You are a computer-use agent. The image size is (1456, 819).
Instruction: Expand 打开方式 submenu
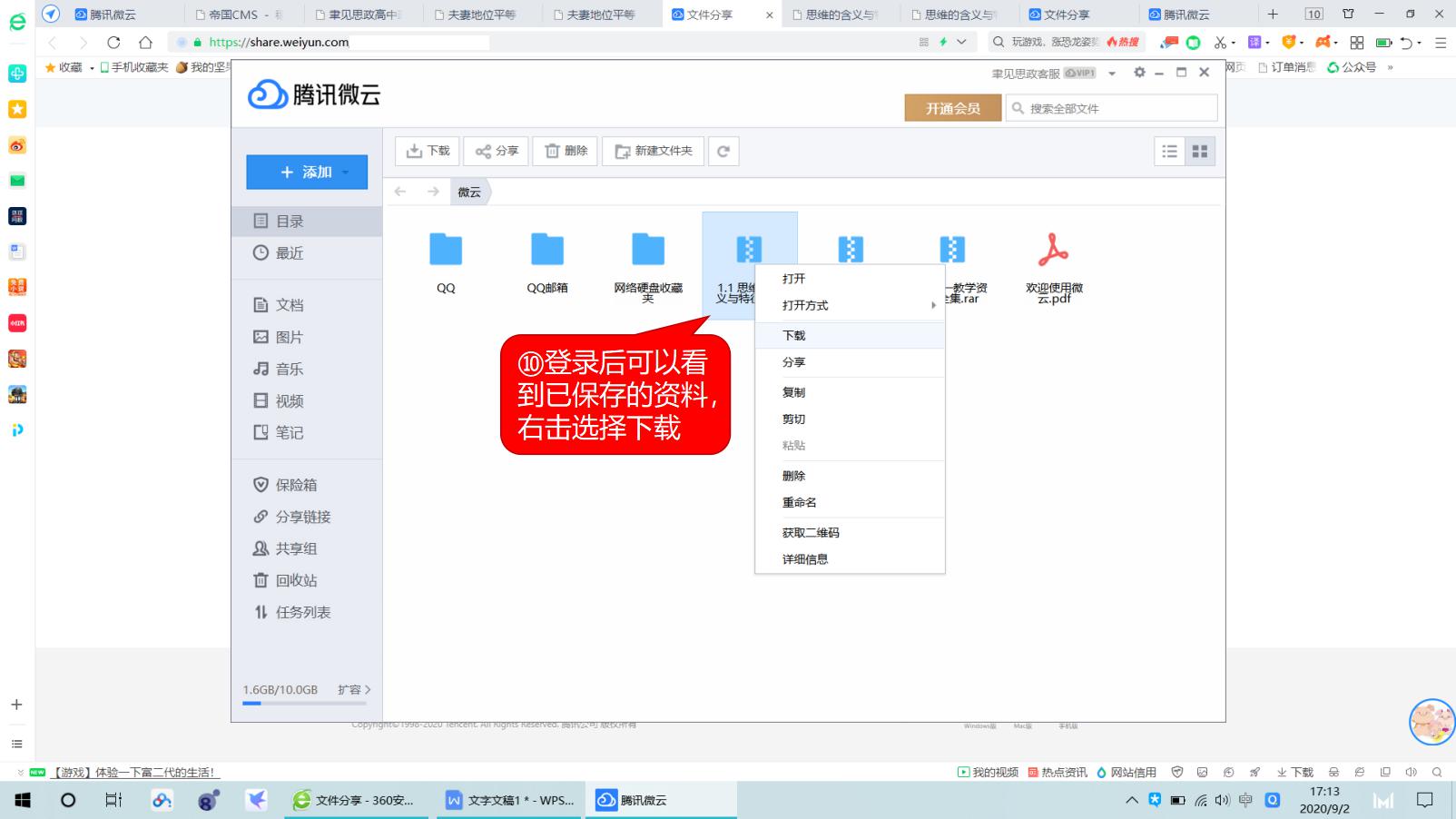pos(850,305)
